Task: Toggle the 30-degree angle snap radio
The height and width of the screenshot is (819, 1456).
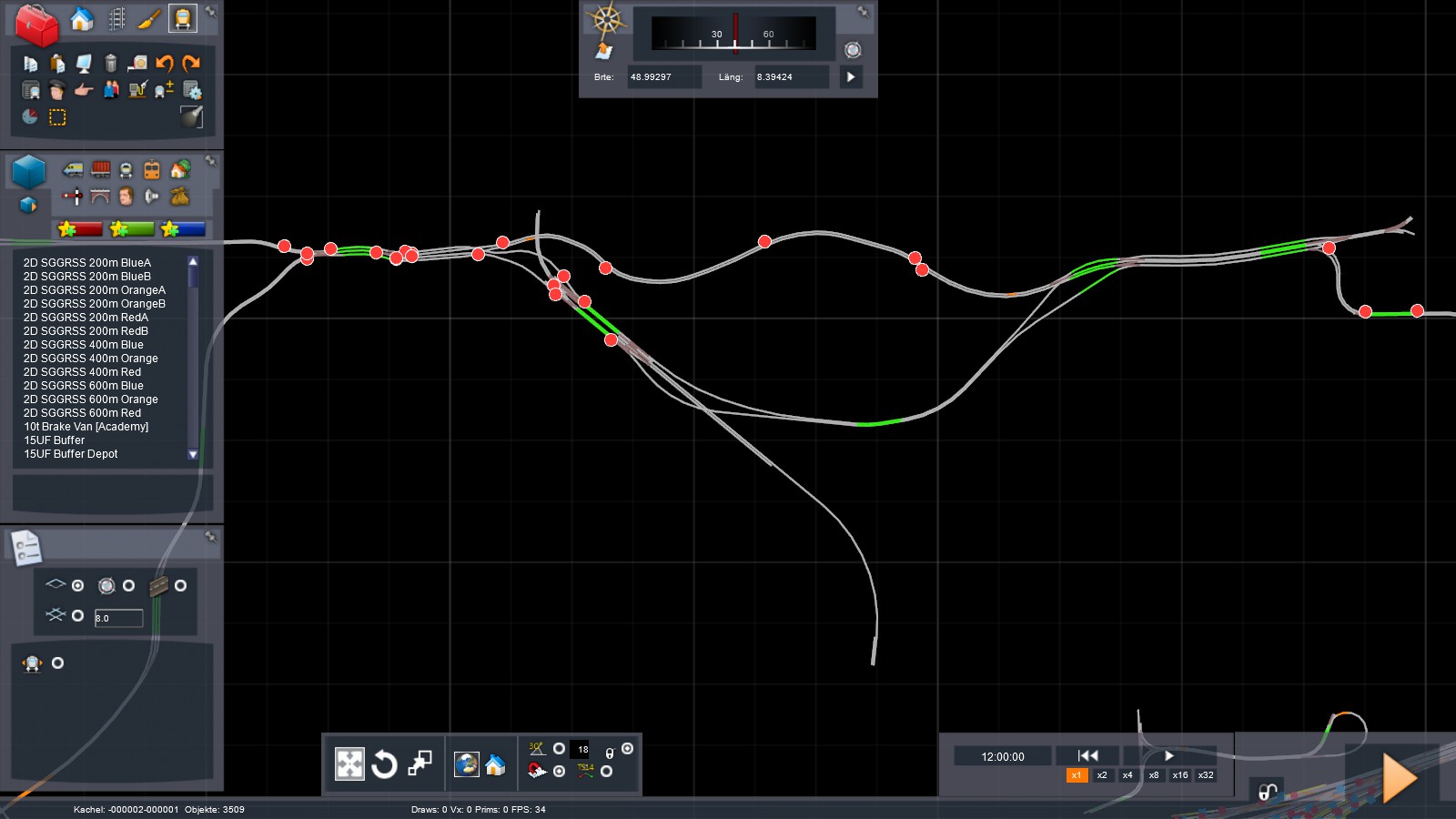Action: pyautogui.click(x=559, y=749)
